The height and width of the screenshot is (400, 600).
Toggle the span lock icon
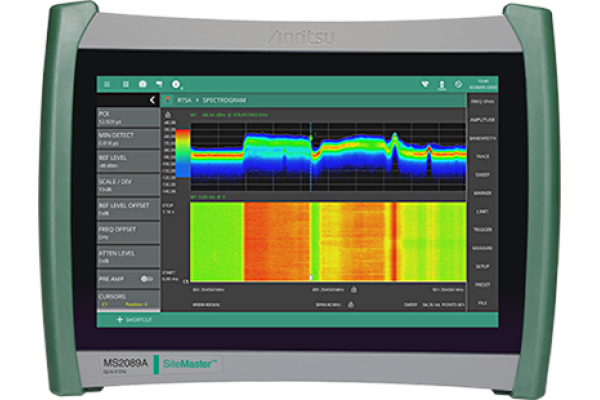coord(351,305)
